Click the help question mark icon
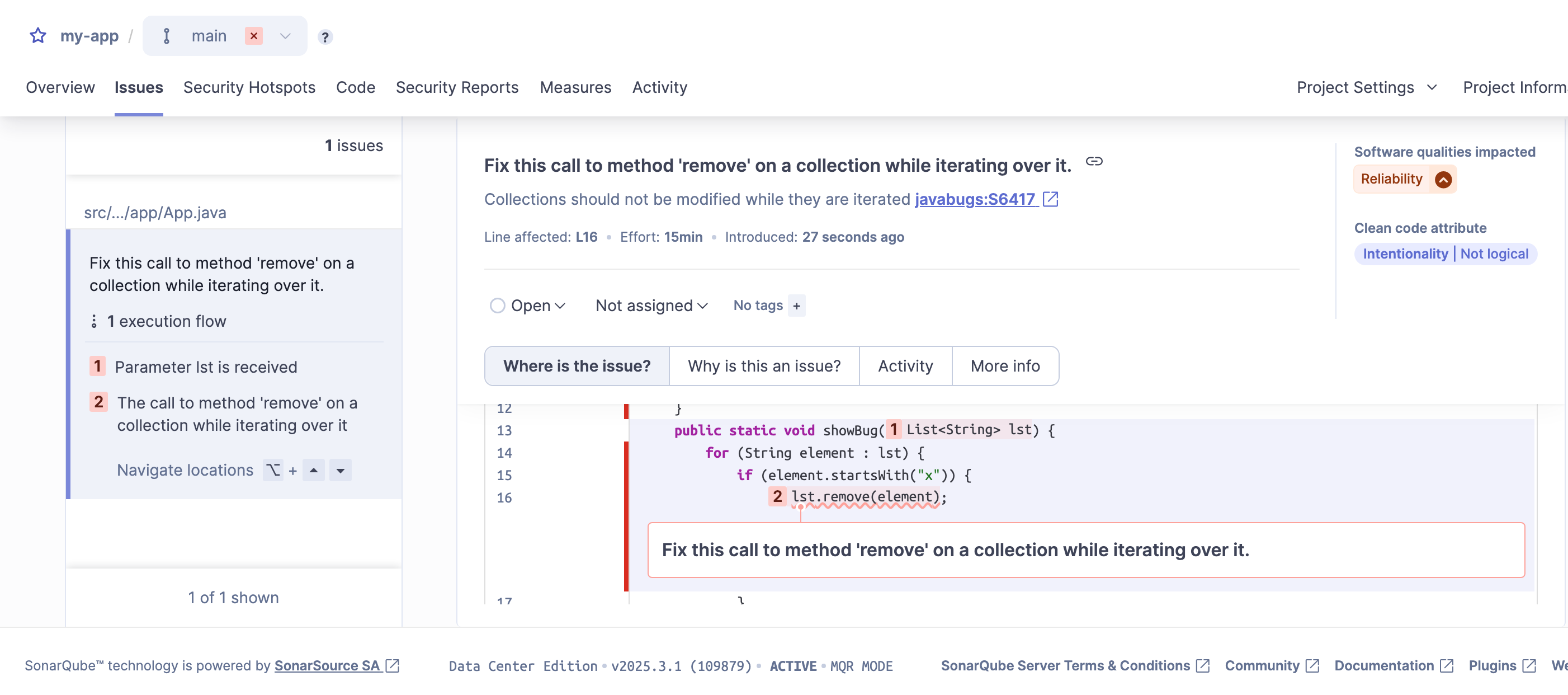This screenshot has width=1568, height=695. click(325, 37)
